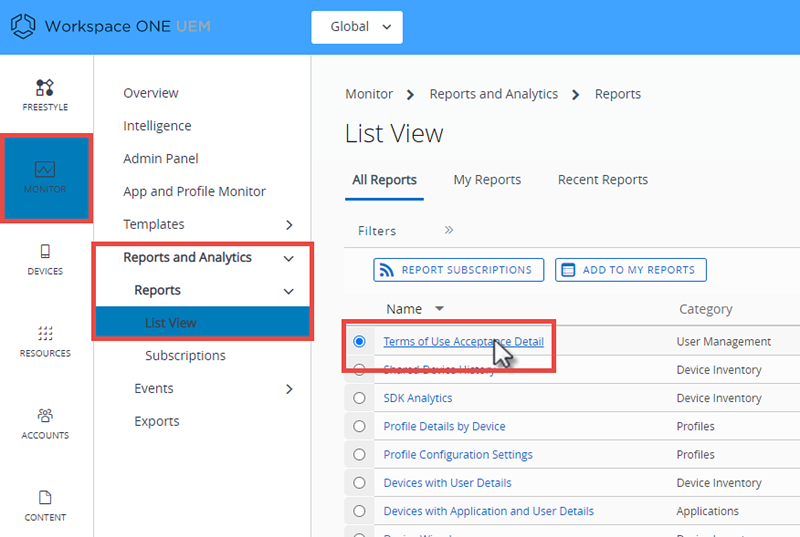Open Exports menu item

click(x=157, y=421)
